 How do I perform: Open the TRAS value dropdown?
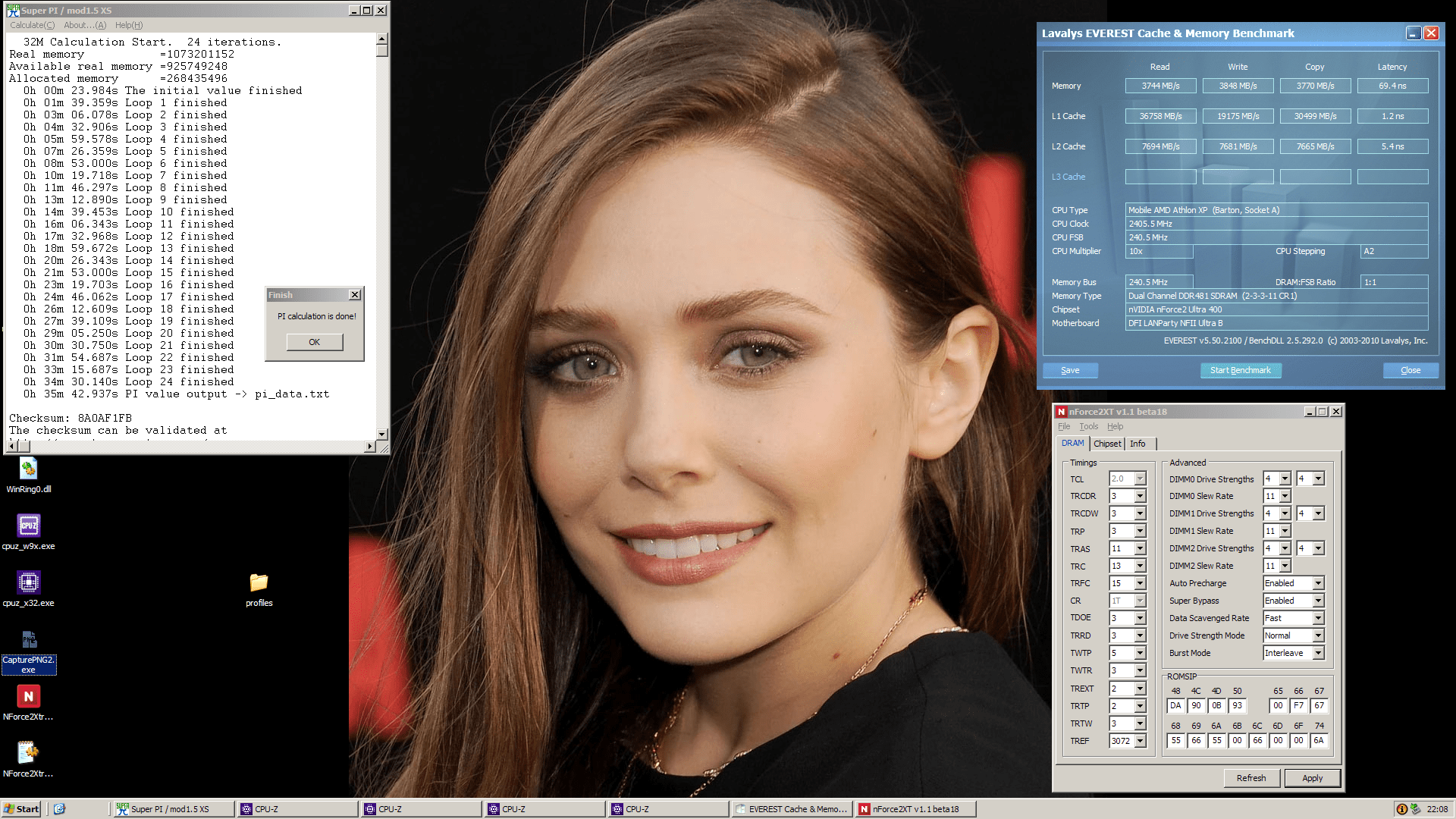click(1140, 548)
